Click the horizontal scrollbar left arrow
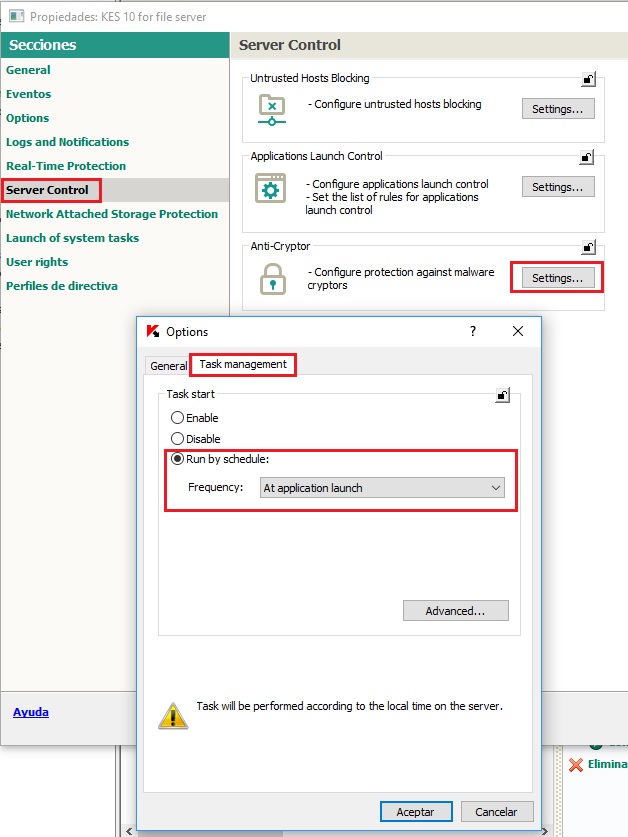628x837 pixels. point(129,832)
